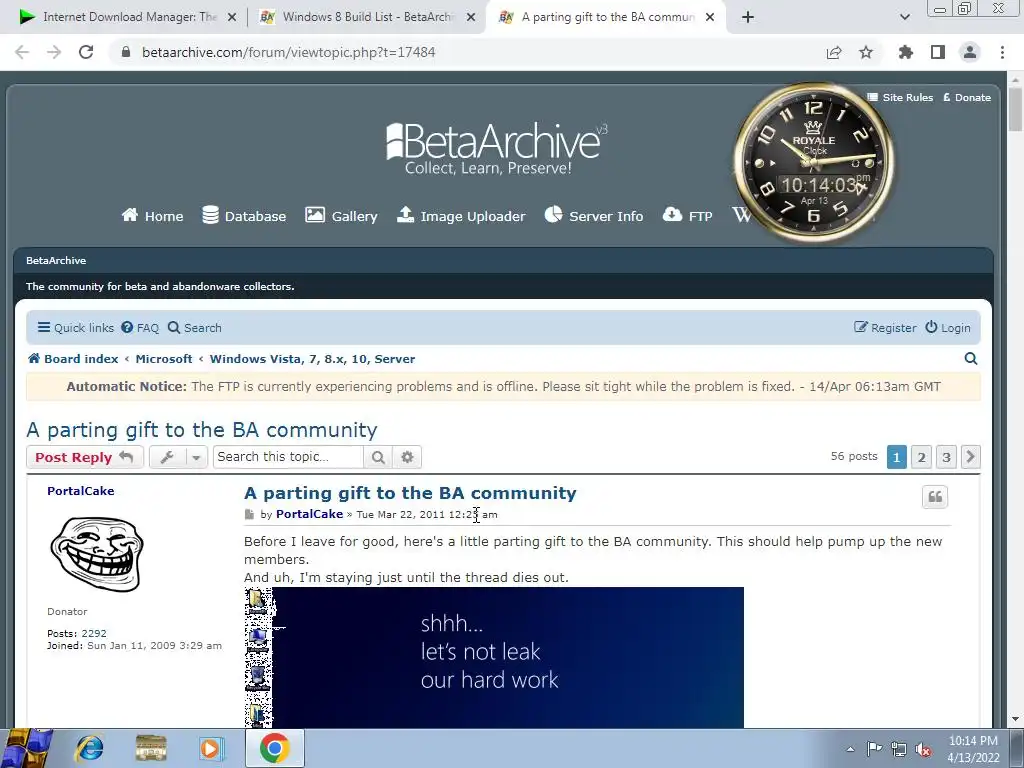Click the PortalCake author link in post byline
Viewport: 1024px width, 768px height.
pyautogui.click(x=310, y=514)
